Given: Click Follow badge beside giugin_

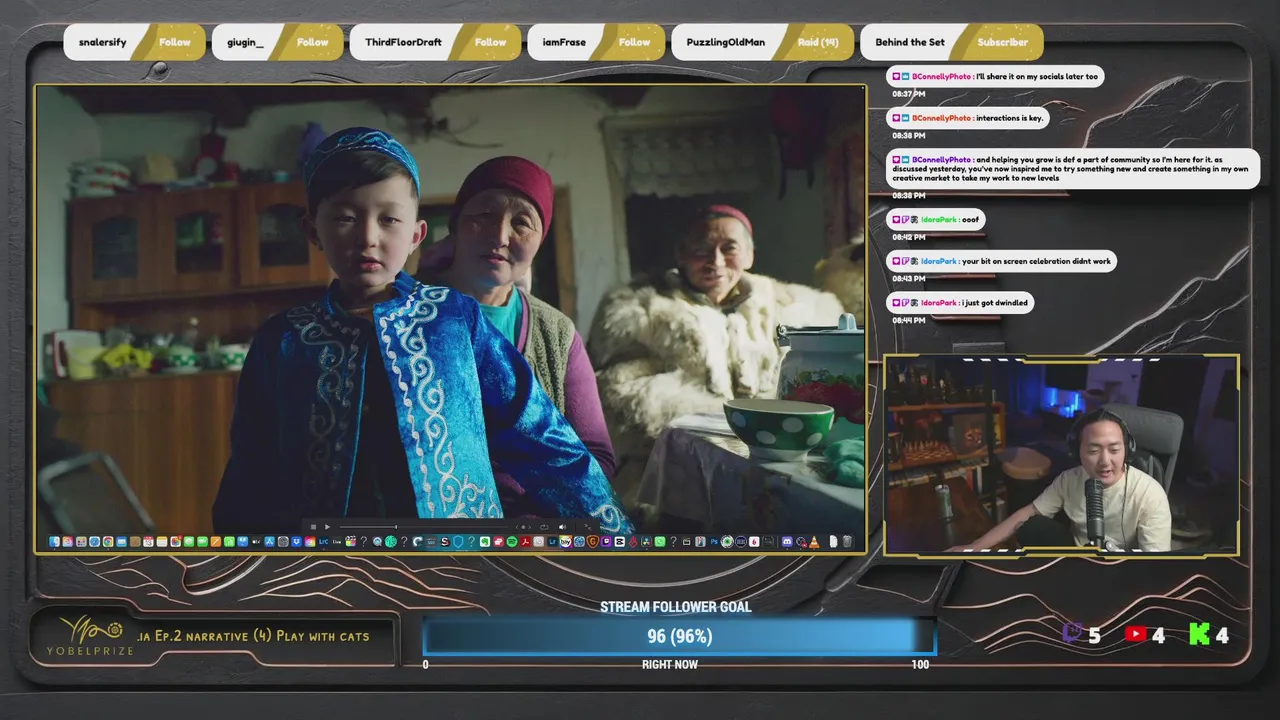Looking at the screenshot, I should [313, 42].
